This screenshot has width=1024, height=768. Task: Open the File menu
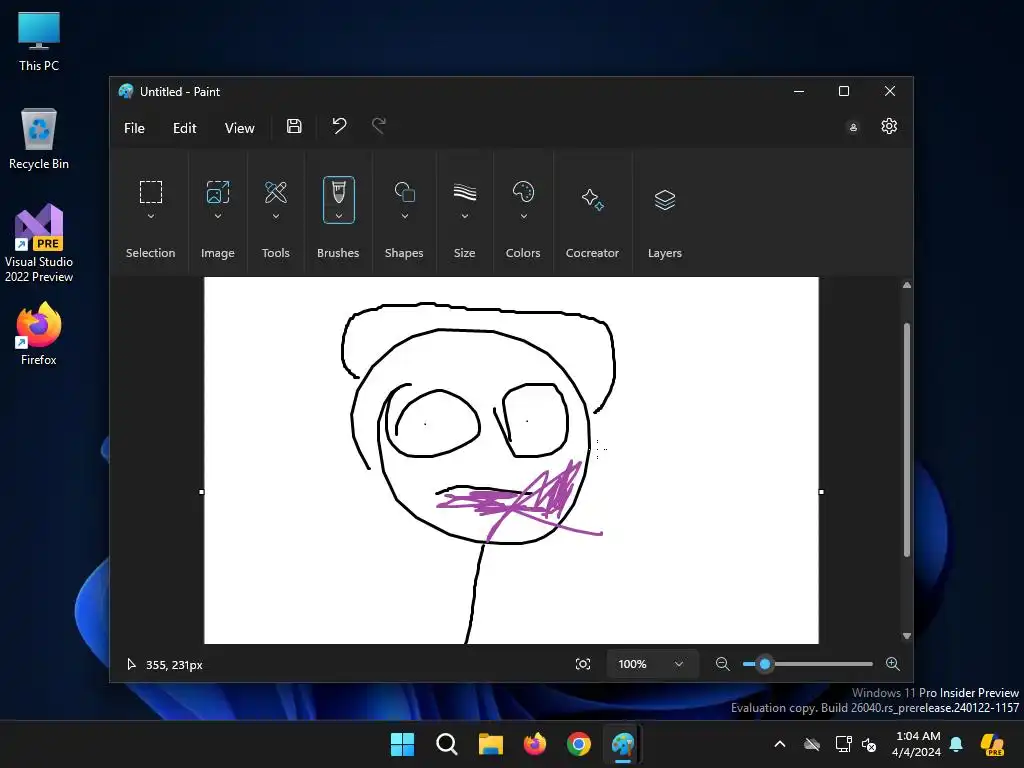pyautogui.click(x=135, y=128)
